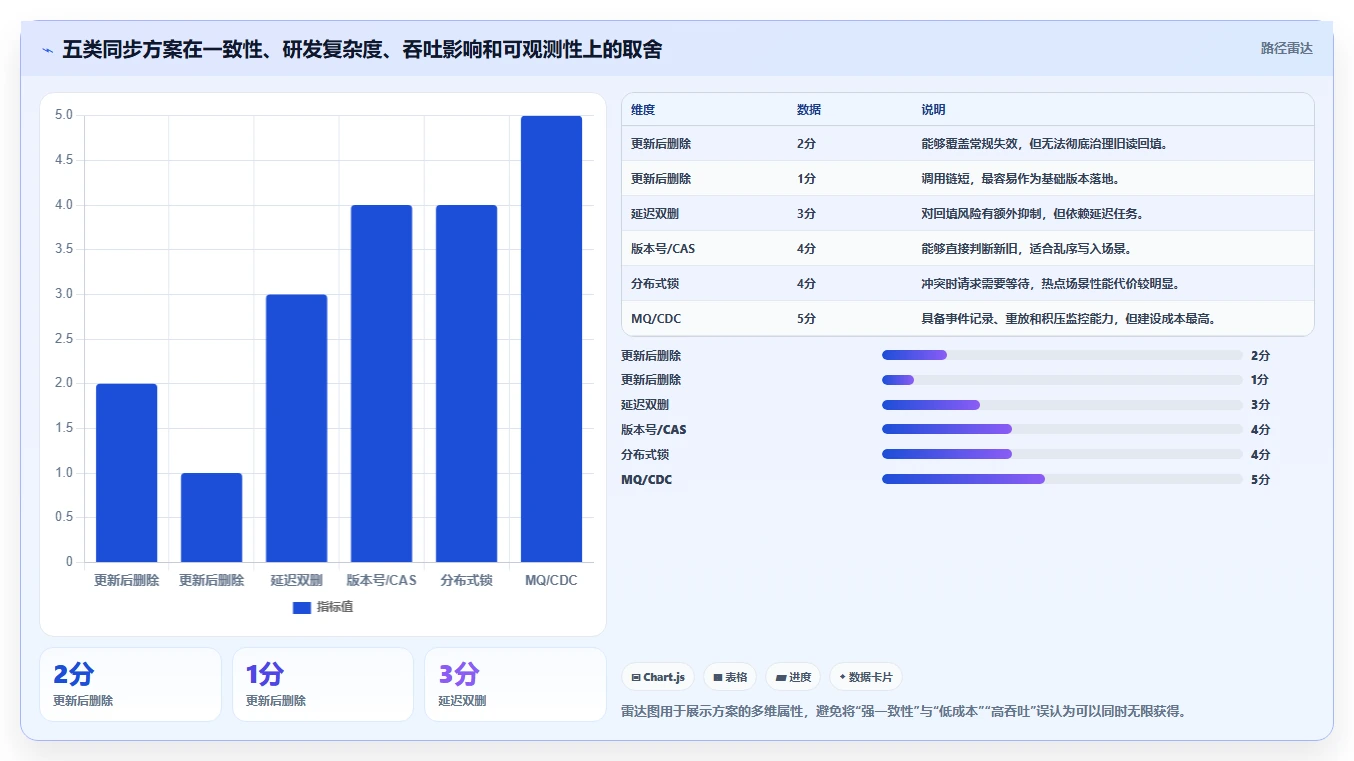Click the 1分 cell in the table
The width and height of the screenshot is (1354, 761).
(x=806, y=179)
